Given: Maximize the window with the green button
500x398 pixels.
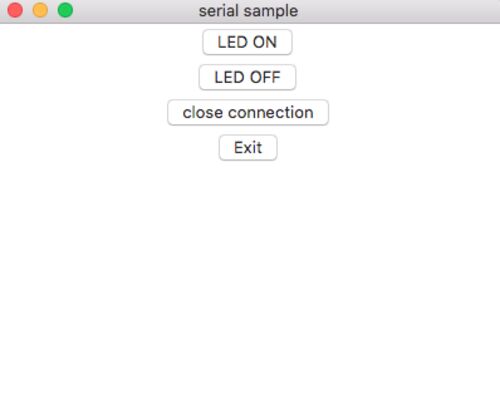Looking at the screenshot, I should coord(65,10).
